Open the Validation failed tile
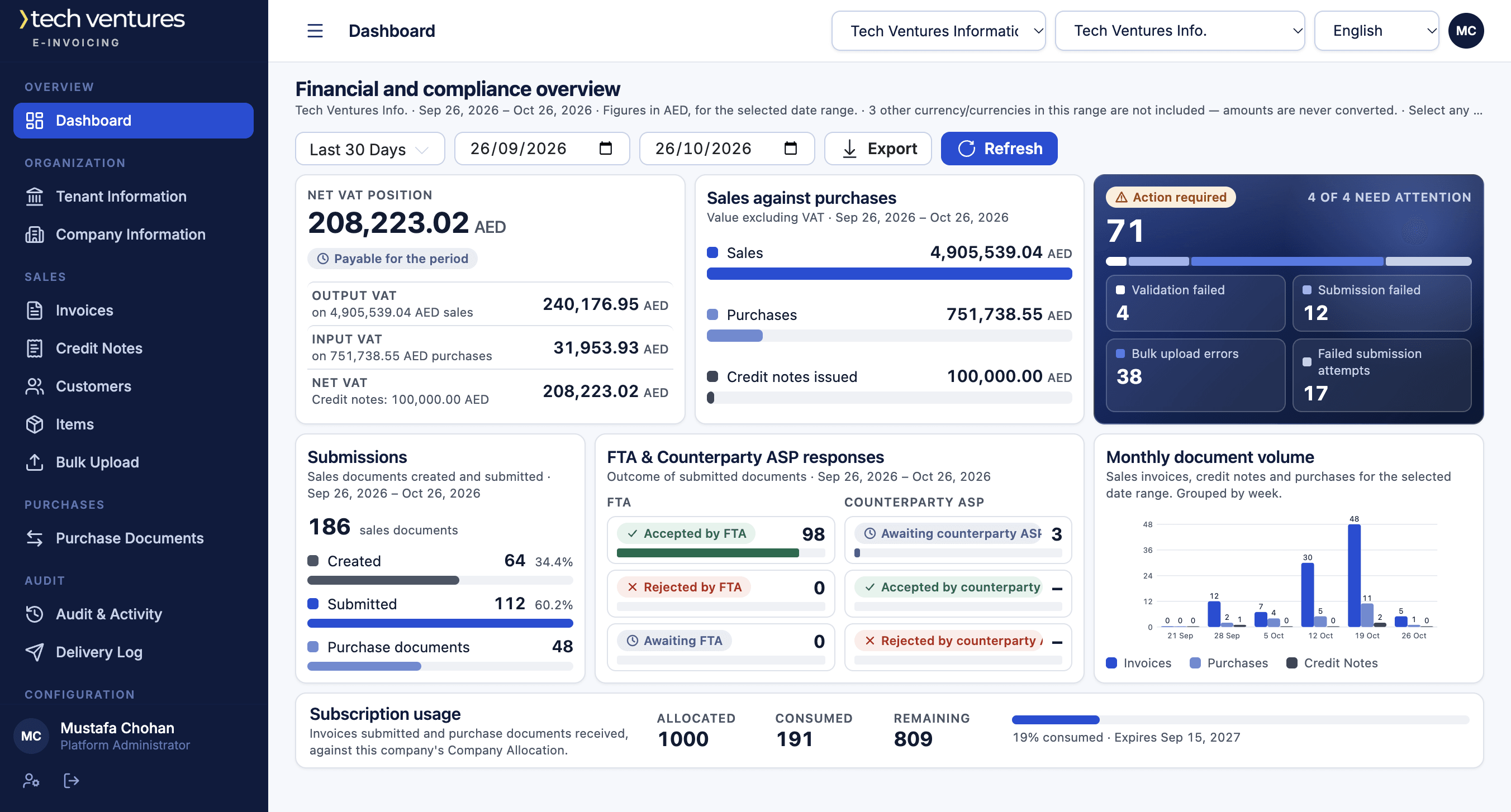 pyautogui.click(x=1195, y=303)
